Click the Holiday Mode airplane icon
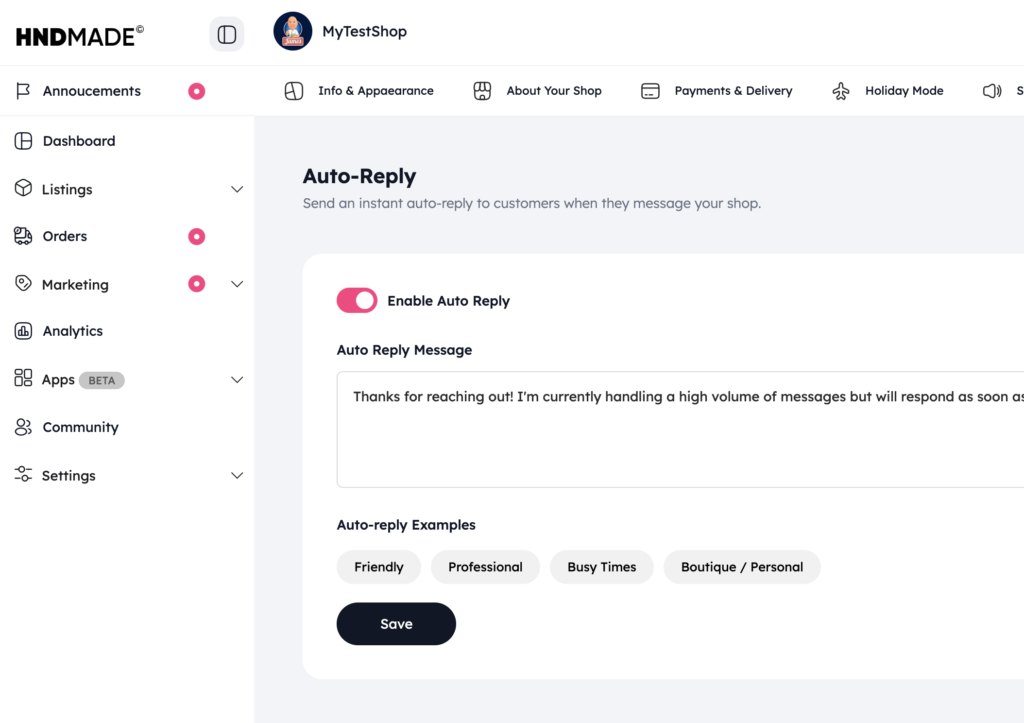The width and height of the screenshot is (1024, 723). [841, 91]
